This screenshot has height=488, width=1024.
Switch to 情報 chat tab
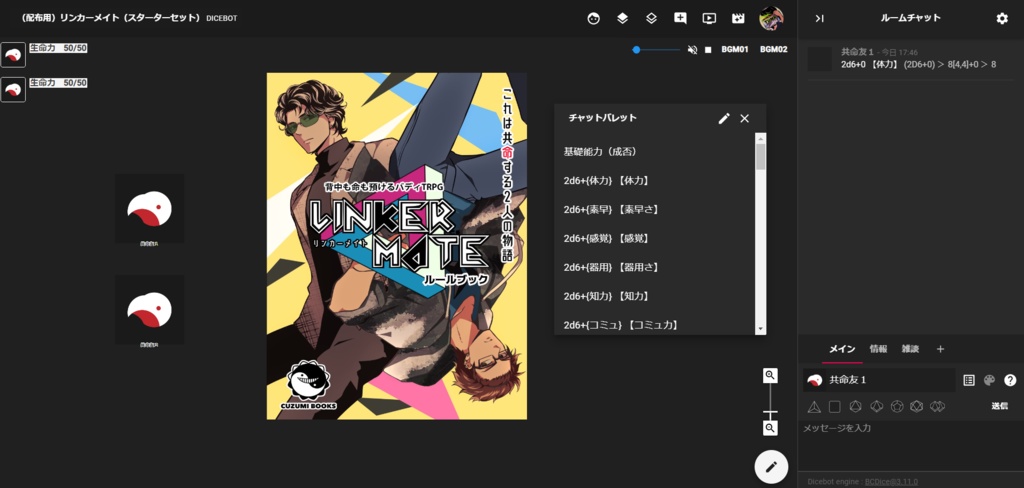(878, 349)
